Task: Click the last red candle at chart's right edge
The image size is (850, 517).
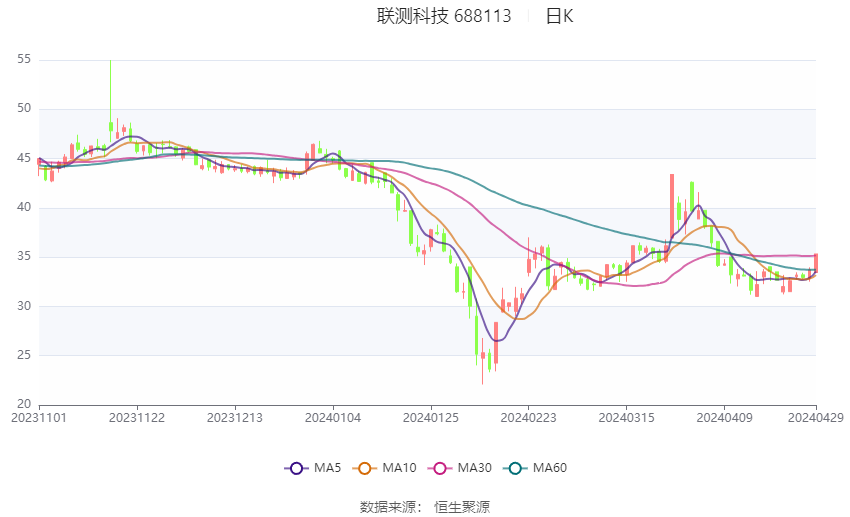Action: (x=816, y=264)
